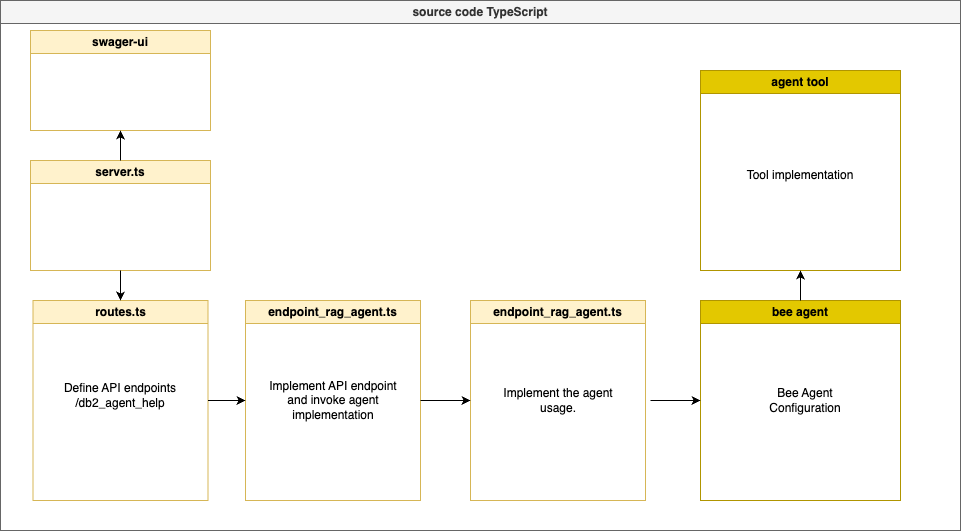The image size is (961, 531).
Task: Select the 'source code TypeScript' container title
Action: click(x=480, y=12)
